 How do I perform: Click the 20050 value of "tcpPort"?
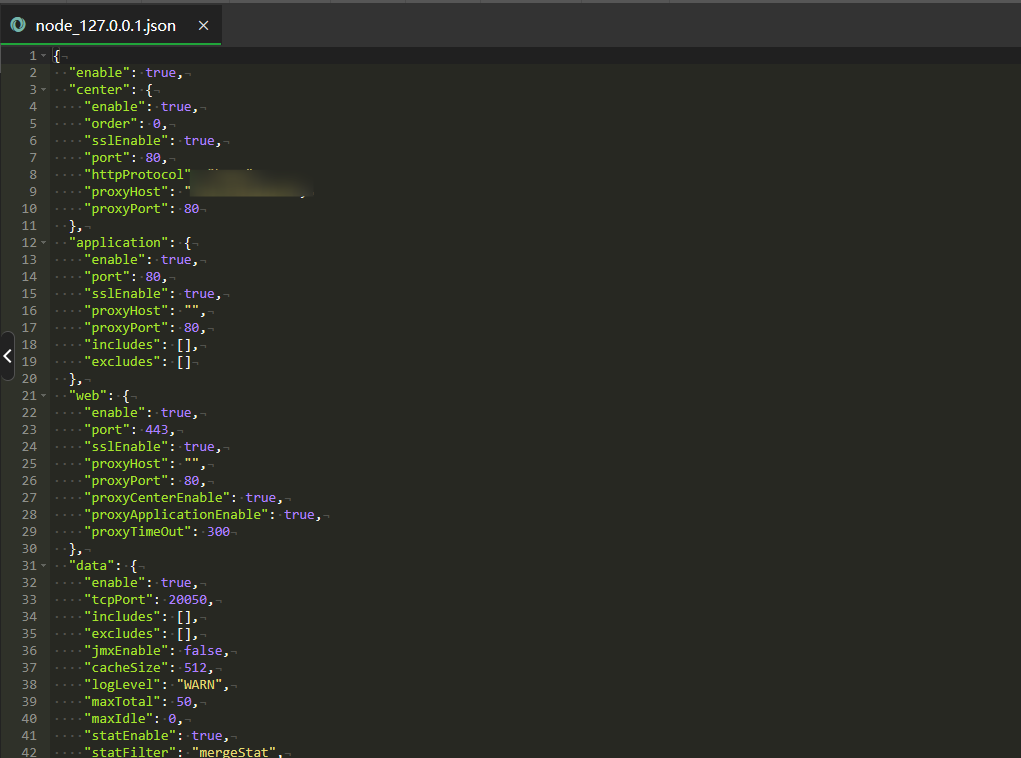187,600
